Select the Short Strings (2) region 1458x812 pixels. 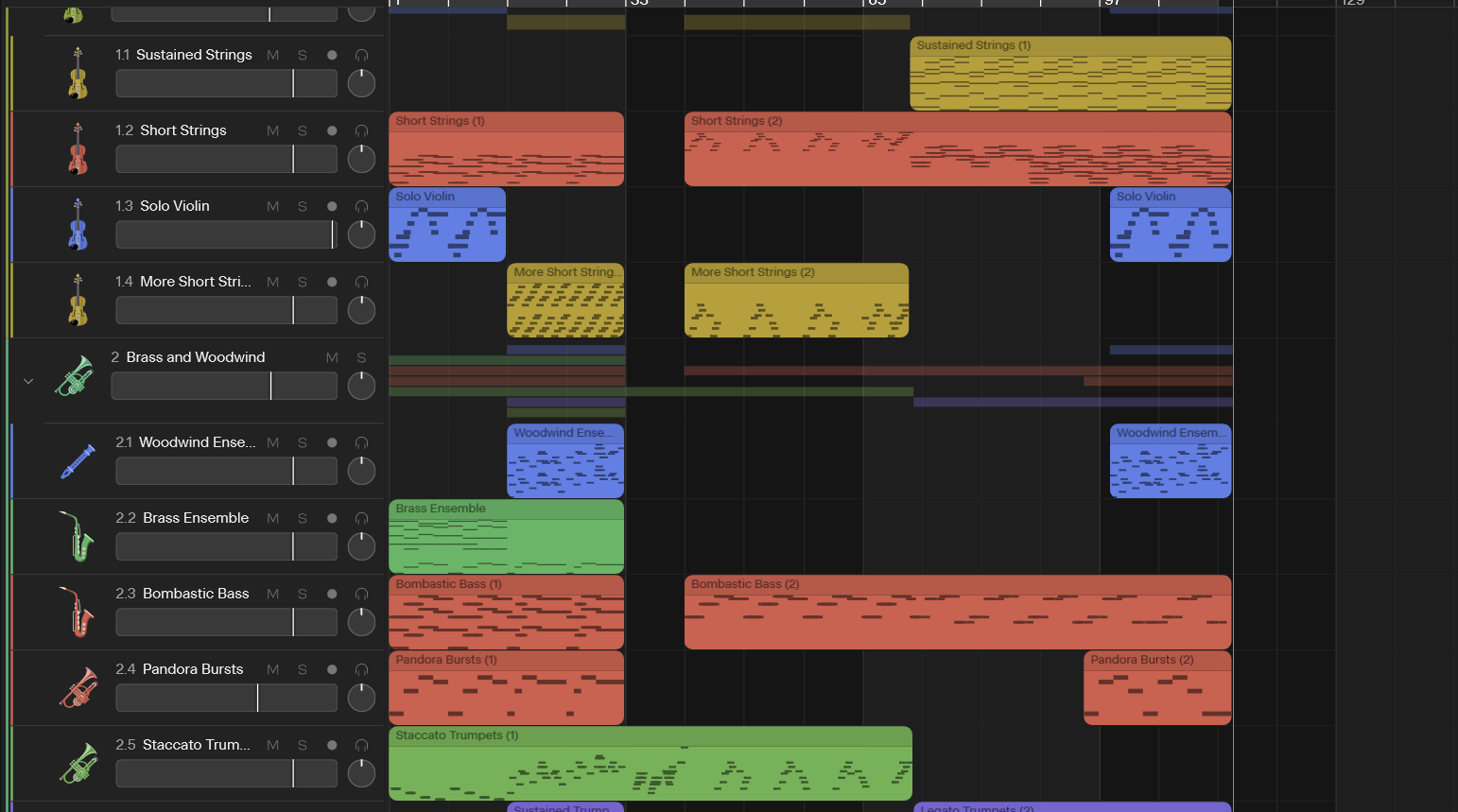958,148
